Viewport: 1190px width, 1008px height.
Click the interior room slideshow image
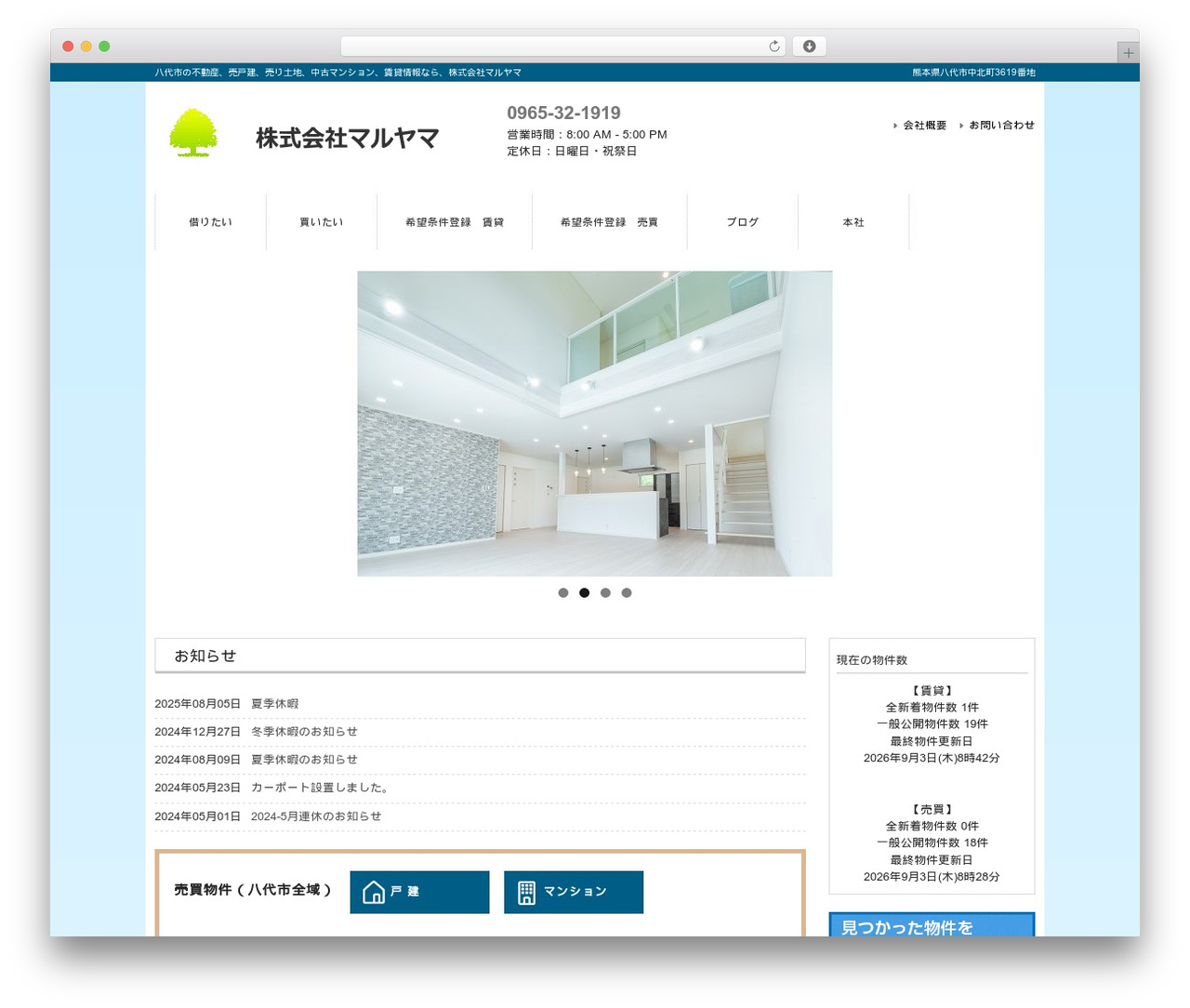(595, 424)
